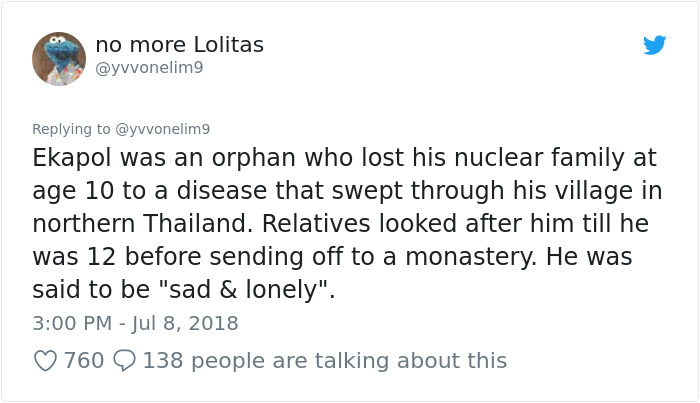Click the reply speech bubble icon
700x403 pixels.
point(125,360)
